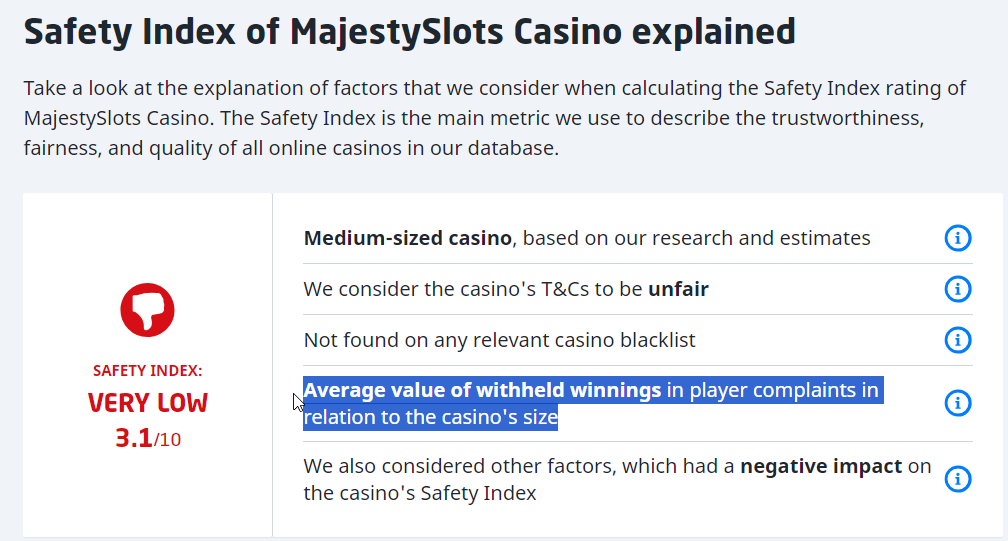
Task: Click the bold 'negative impact' text
Action: pyautogui.click(x=821, y=466)
